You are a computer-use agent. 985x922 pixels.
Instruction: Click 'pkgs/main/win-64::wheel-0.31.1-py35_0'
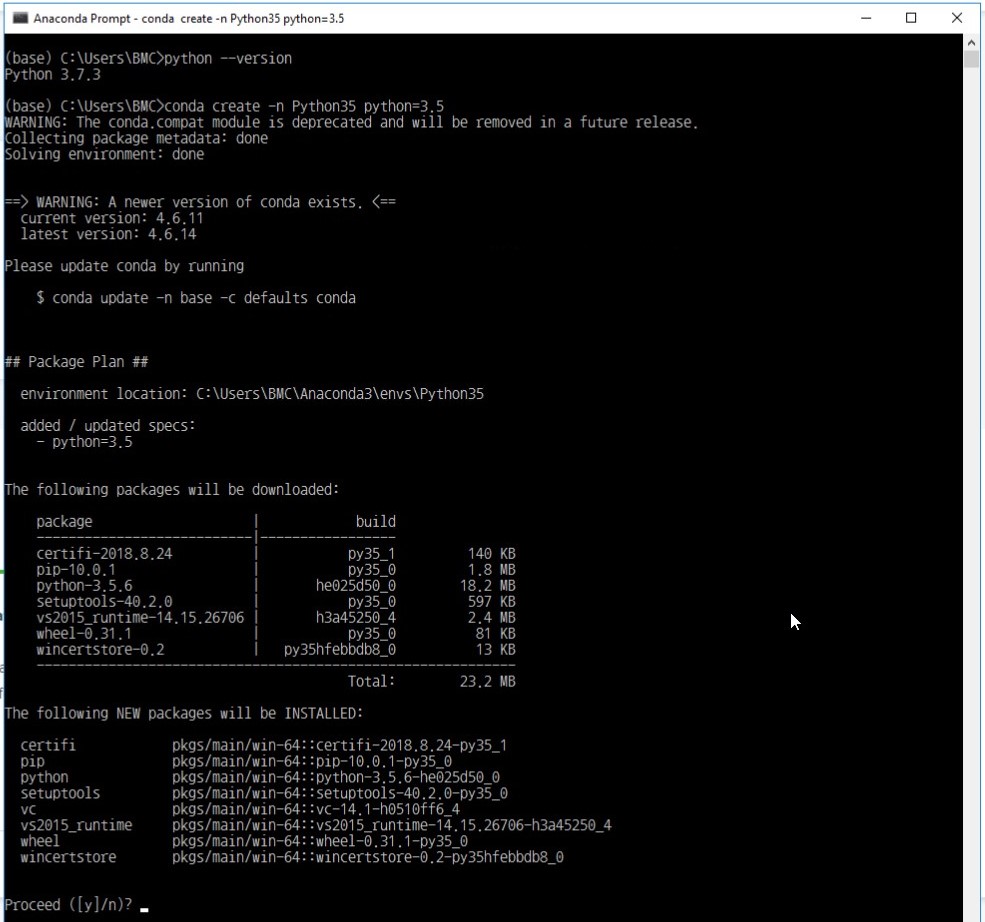(x=320, y=840)
